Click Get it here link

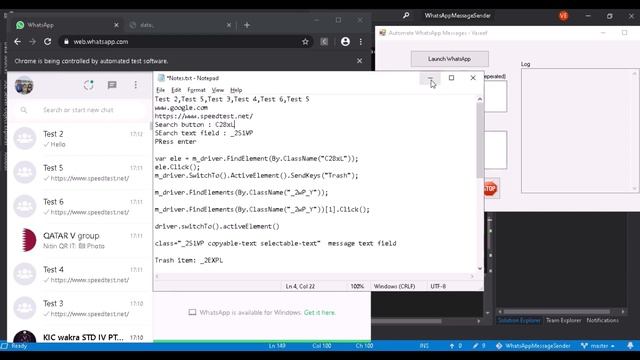[x=320, y=312]
